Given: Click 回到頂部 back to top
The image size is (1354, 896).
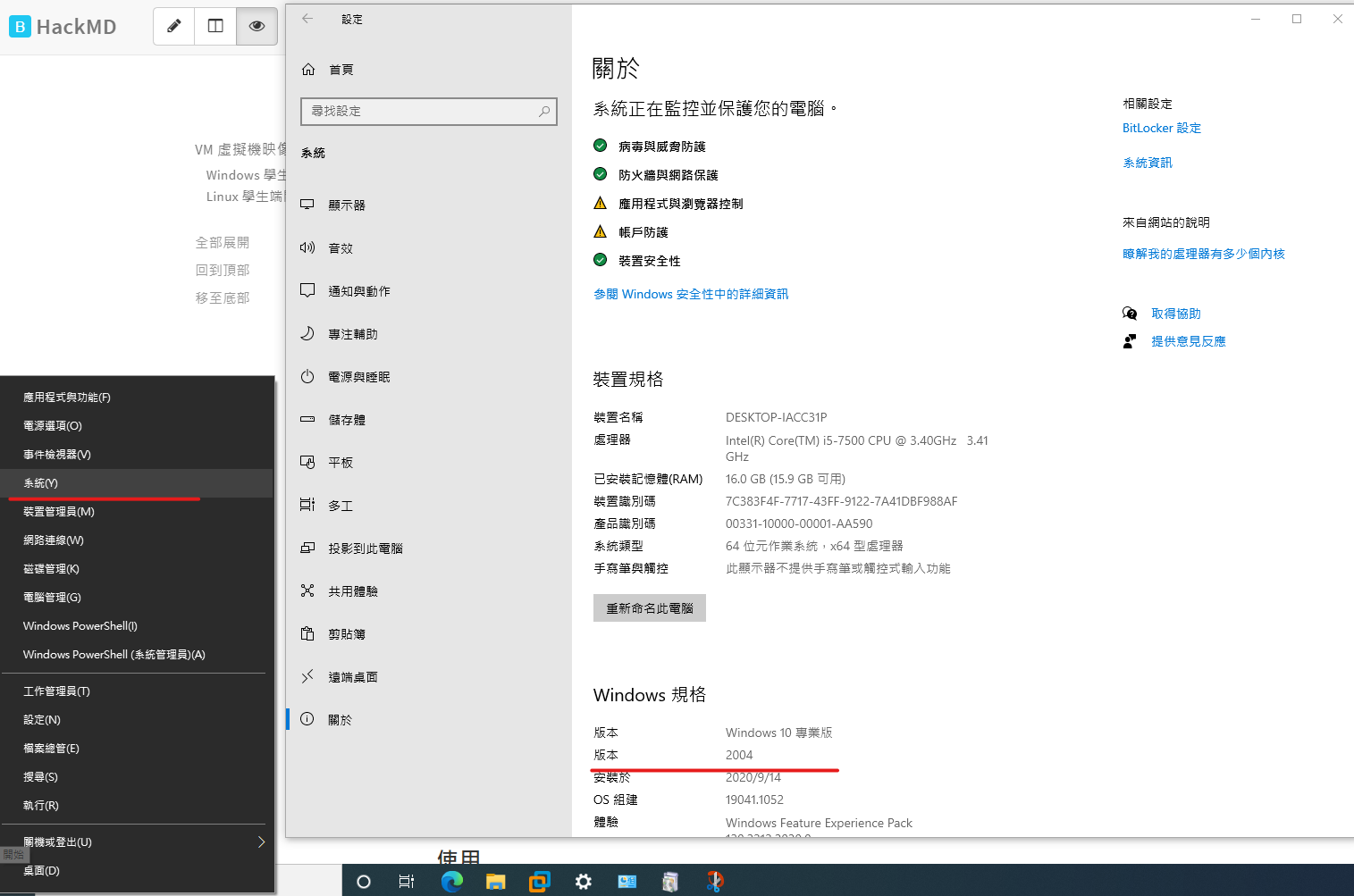Looking at the screenshot, I should point(223,271).
